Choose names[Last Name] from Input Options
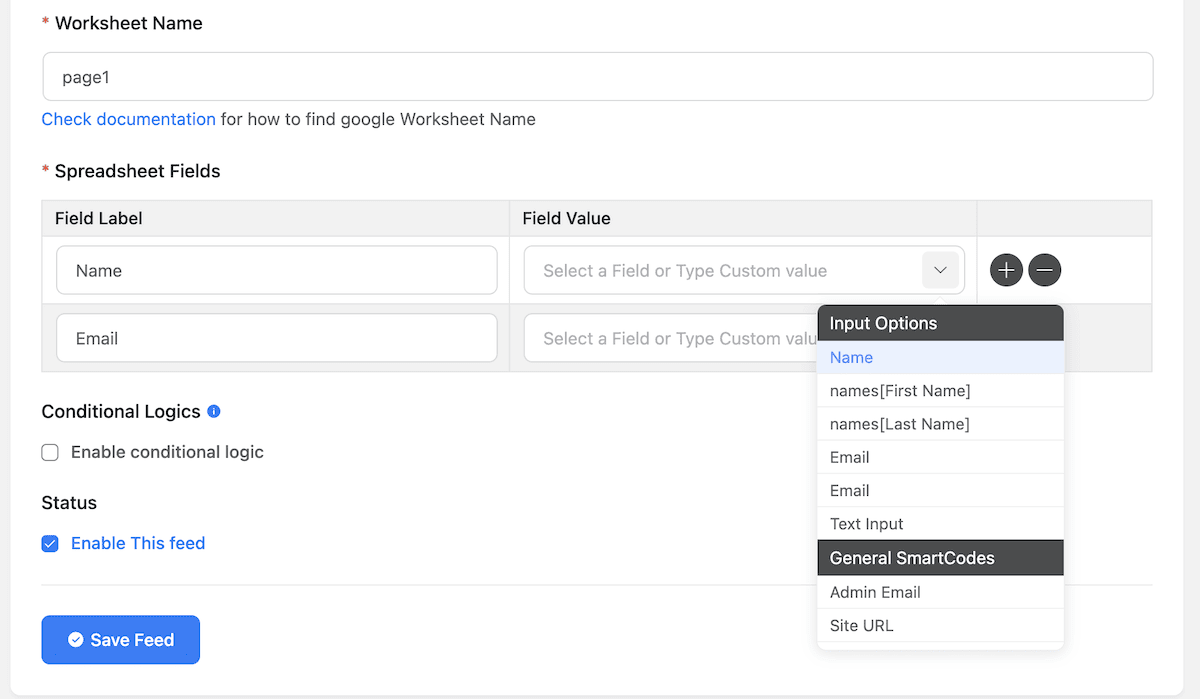 click(x=940, y=424)
